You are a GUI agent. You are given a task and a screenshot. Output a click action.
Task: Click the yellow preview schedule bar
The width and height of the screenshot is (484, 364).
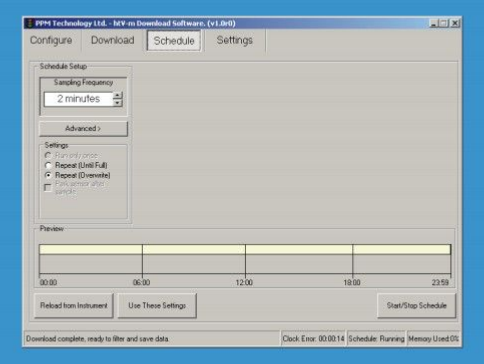245,249
